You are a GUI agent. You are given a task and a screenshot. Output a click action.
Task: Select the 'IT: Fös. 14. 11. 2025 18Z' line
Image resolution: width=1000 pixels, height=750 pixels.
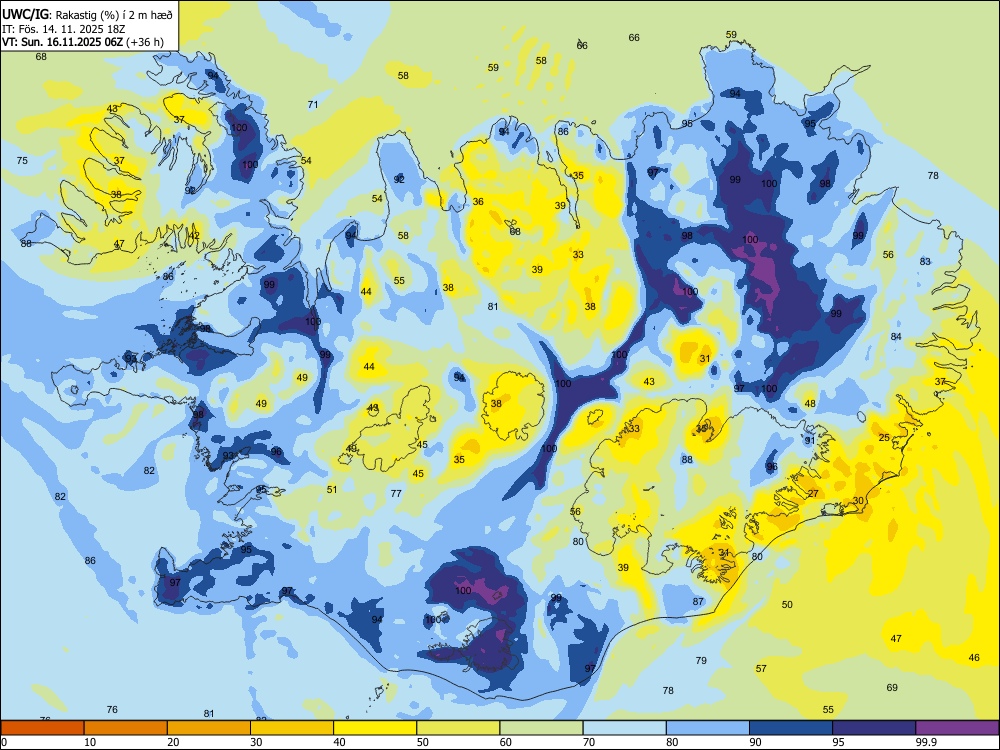pos(64,29)
